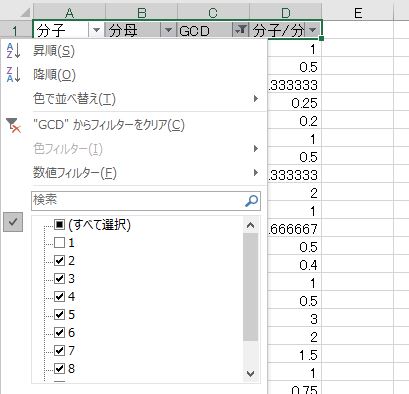Uncheck the value 8 checkbox

pyautogui.click(x=59, y=369)
